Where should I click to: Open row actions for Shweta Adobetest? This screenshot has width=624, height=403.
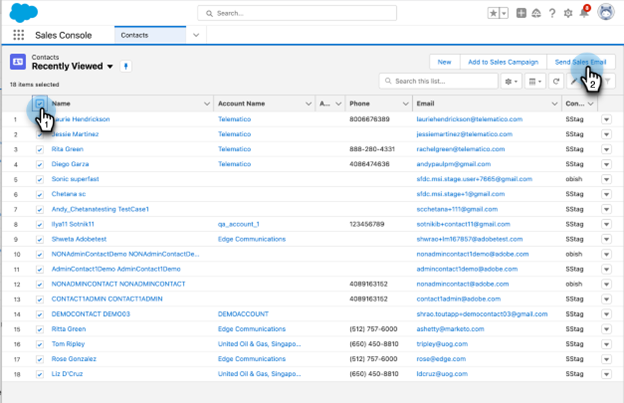606,239
